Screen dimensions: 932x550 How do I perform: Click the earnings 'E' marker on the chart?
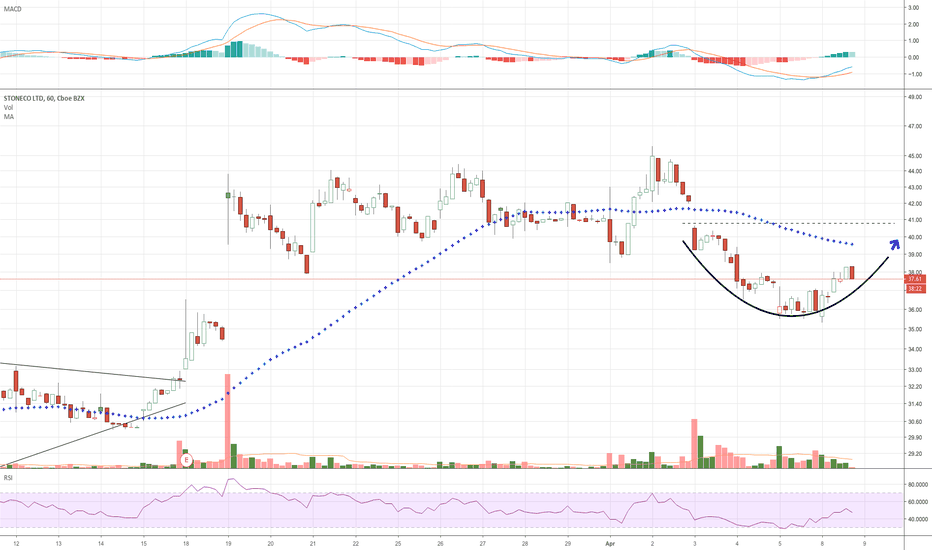coord(187,460)
